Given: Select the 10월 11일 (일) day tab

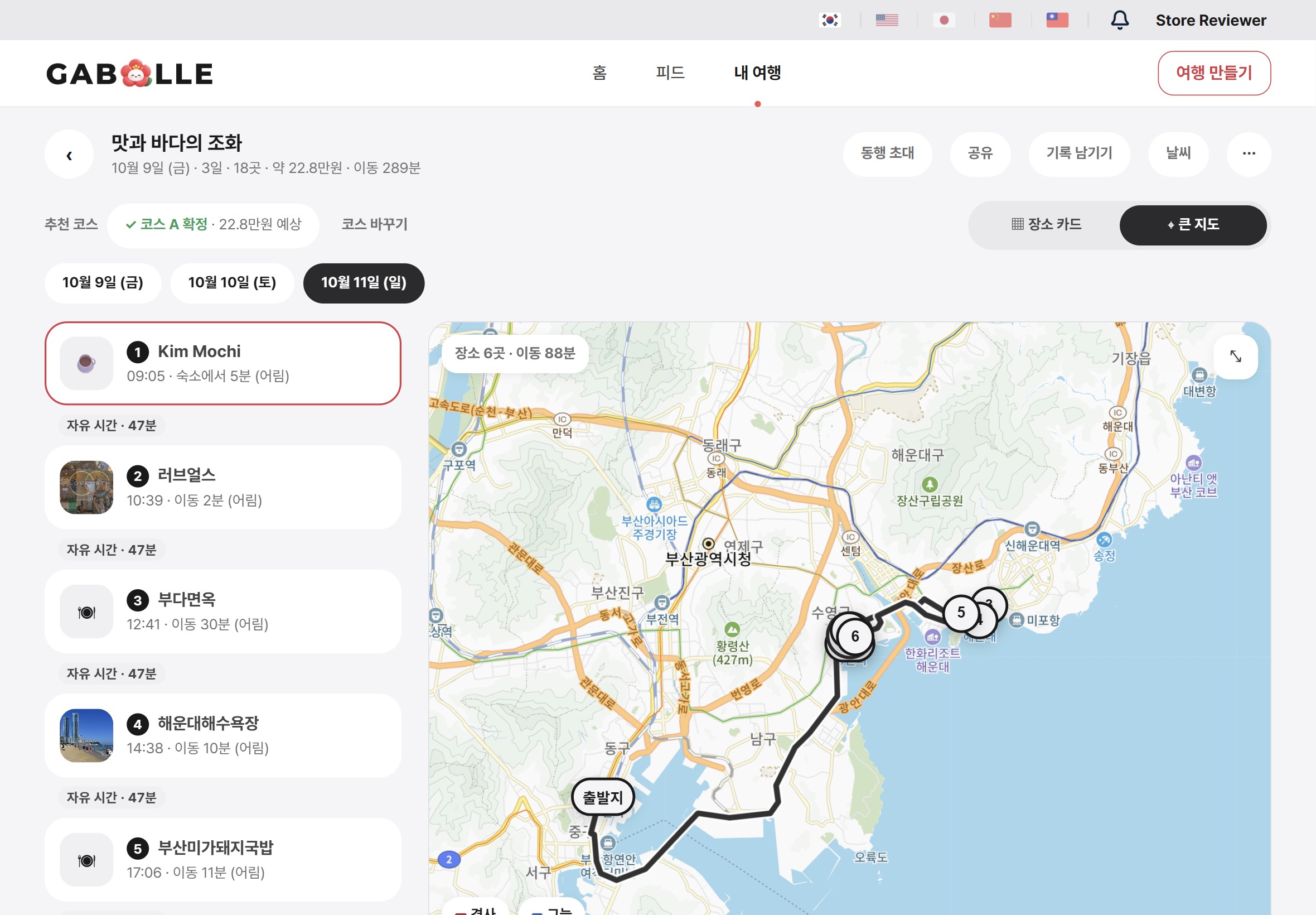Looking at the screenshot, I should coord(364,283).
